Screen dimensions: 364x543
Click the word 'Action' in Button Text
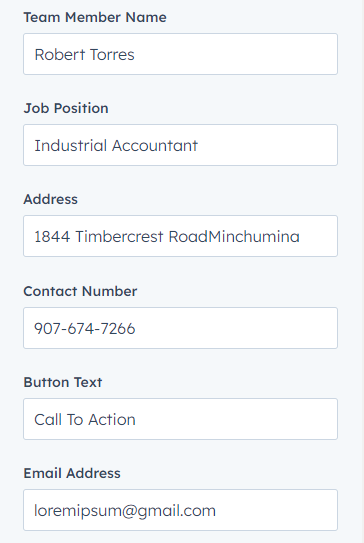pyautogui.click(x=112, y=419)
